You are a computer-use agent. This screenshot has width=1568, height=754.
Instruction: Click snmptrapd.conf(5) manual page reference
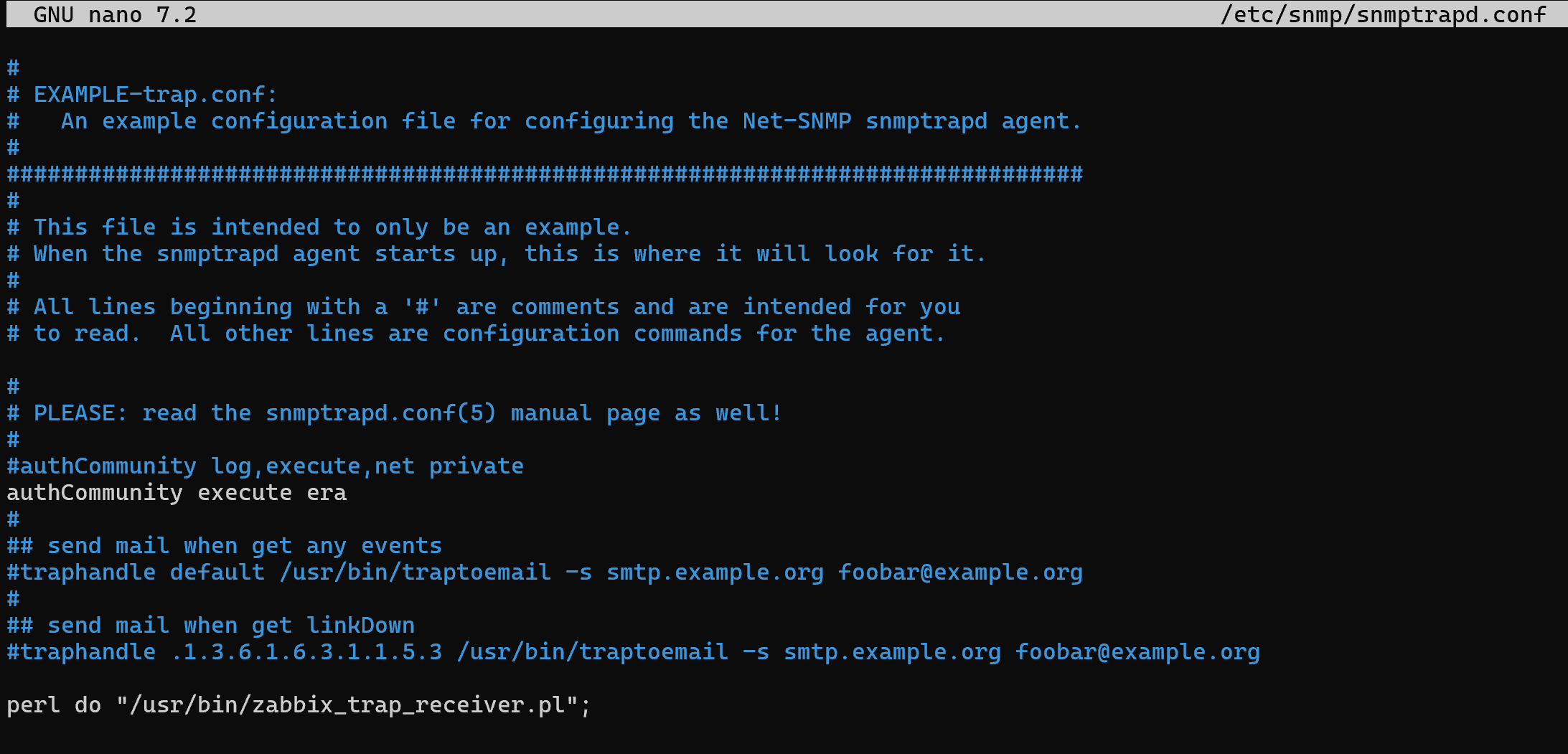[380, 413]
